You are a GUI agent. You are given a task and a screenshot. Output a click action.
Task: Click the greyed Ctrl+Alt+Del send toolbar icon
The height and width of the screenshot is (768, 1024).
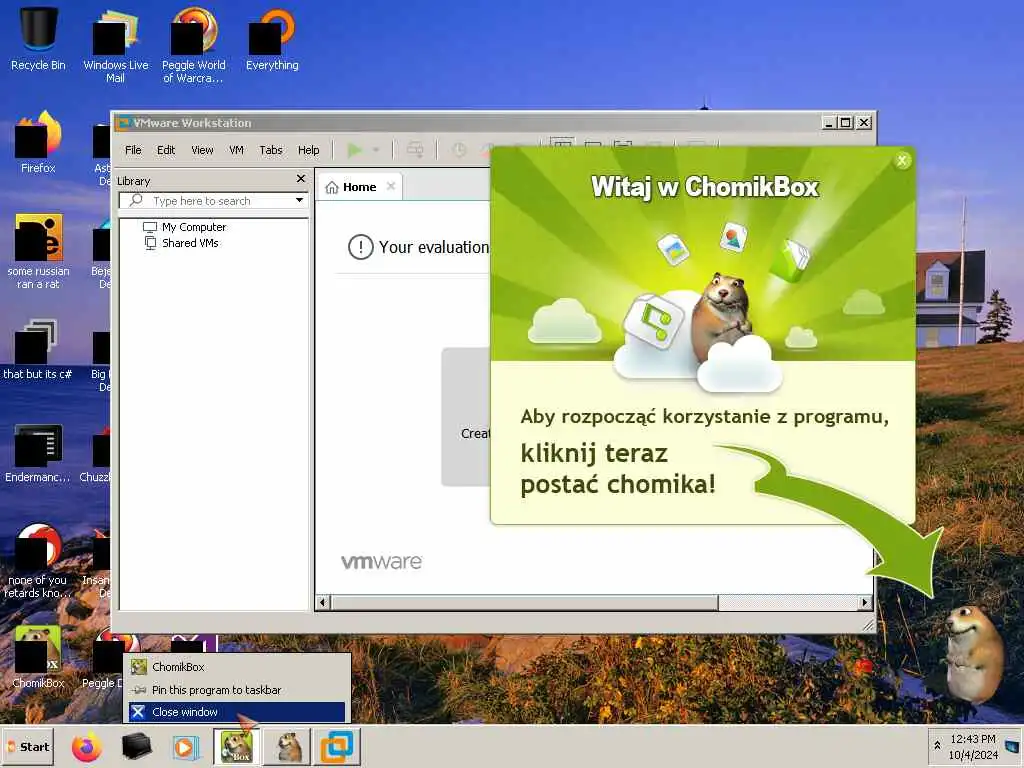pos(415,150)
